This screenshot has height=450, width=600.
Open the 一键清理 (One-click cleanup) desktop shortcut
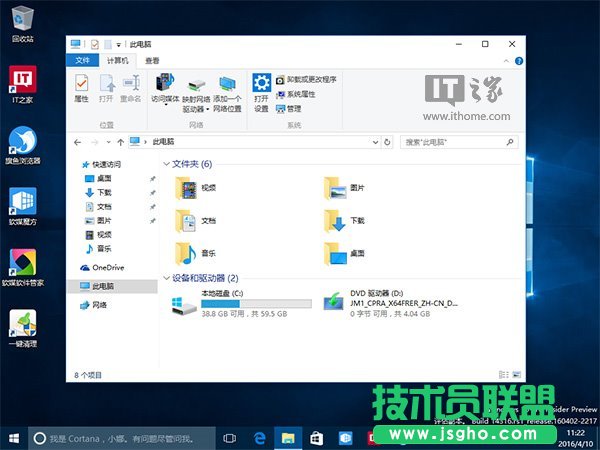point(23,328)
